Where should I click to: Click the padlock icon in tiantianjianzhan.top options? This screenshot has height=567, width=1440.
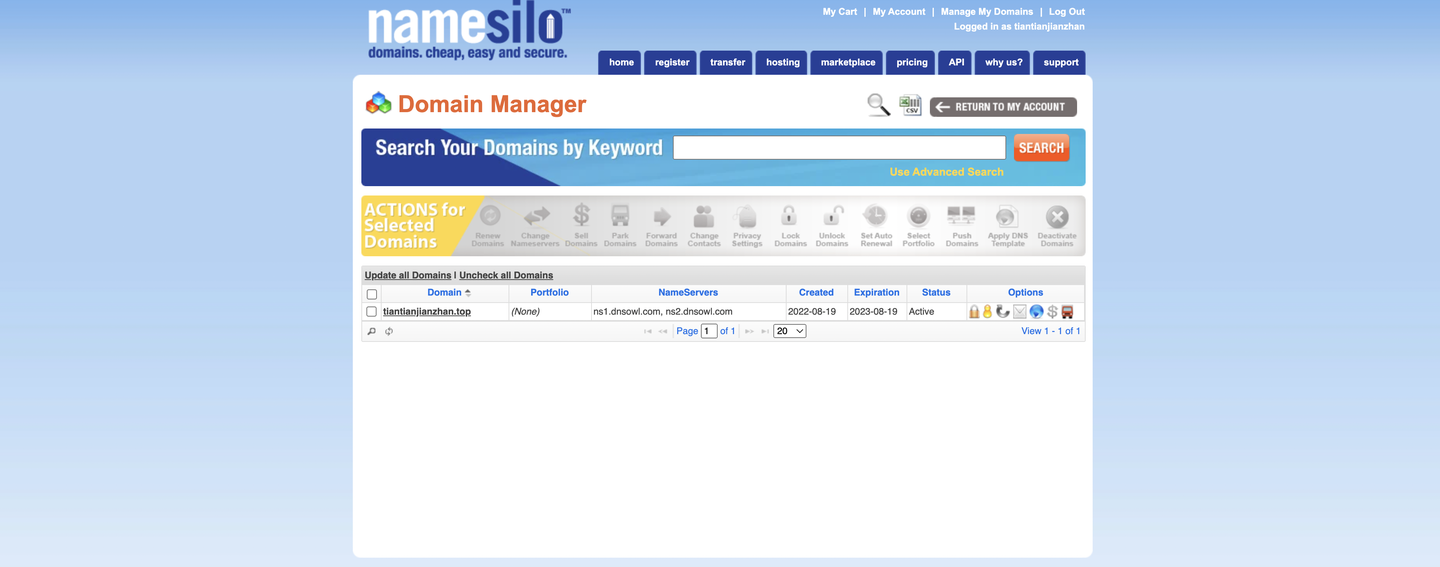(974, 312)
